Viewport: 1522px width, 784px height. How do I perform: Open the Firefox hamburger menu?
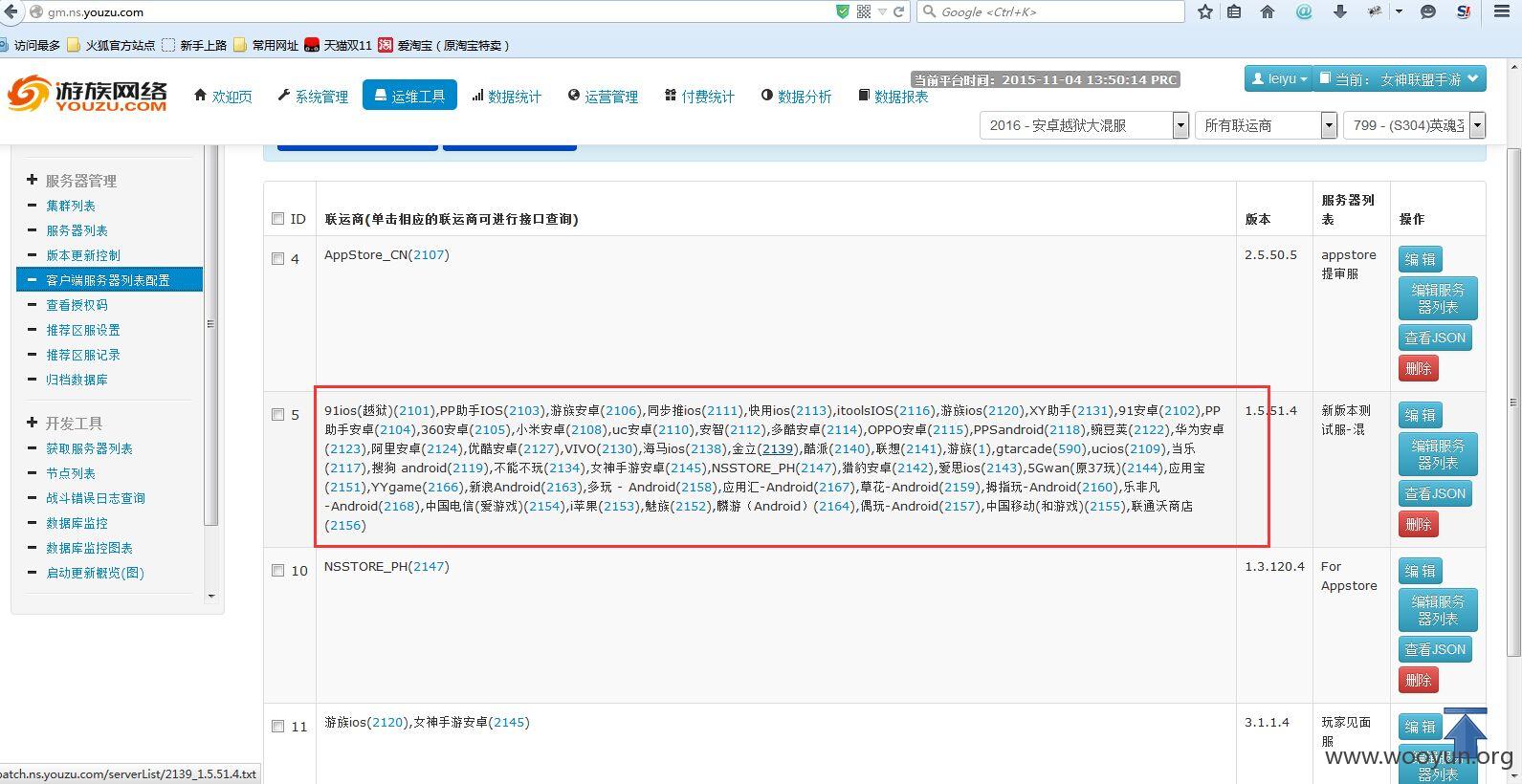point(1501,11)
